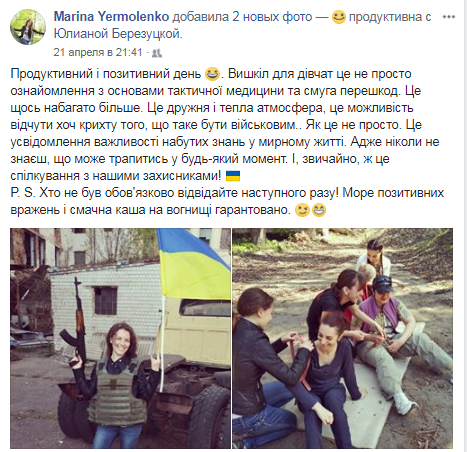Click the Ukrainian flag in left photo
Screen dimensions: 467x452
(x=193, y=263)
